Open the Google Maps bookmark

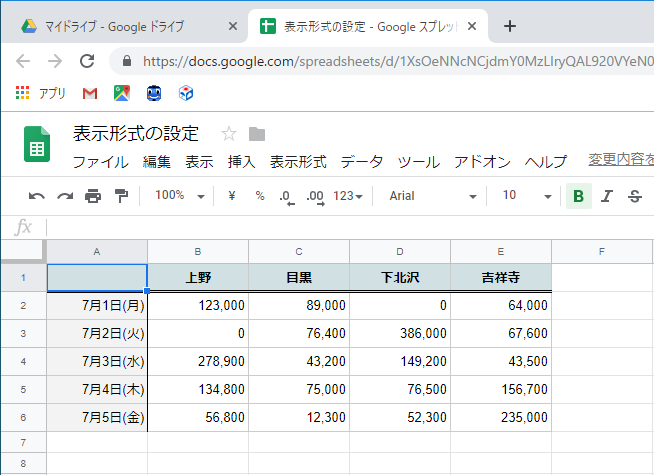coord(122,93)
